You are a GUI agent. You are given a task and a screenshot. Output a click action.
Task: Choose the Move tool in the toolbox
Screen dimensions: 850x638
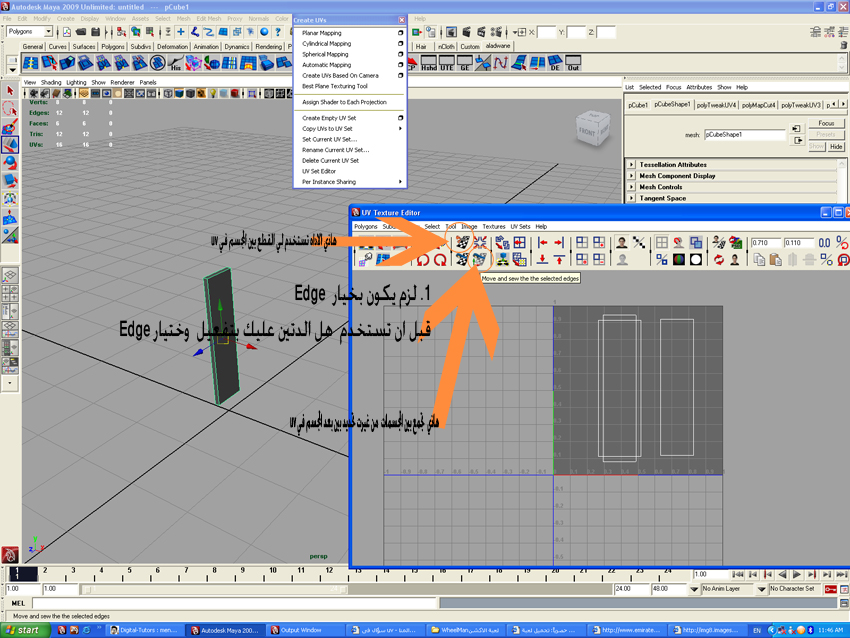click(10, 144)
